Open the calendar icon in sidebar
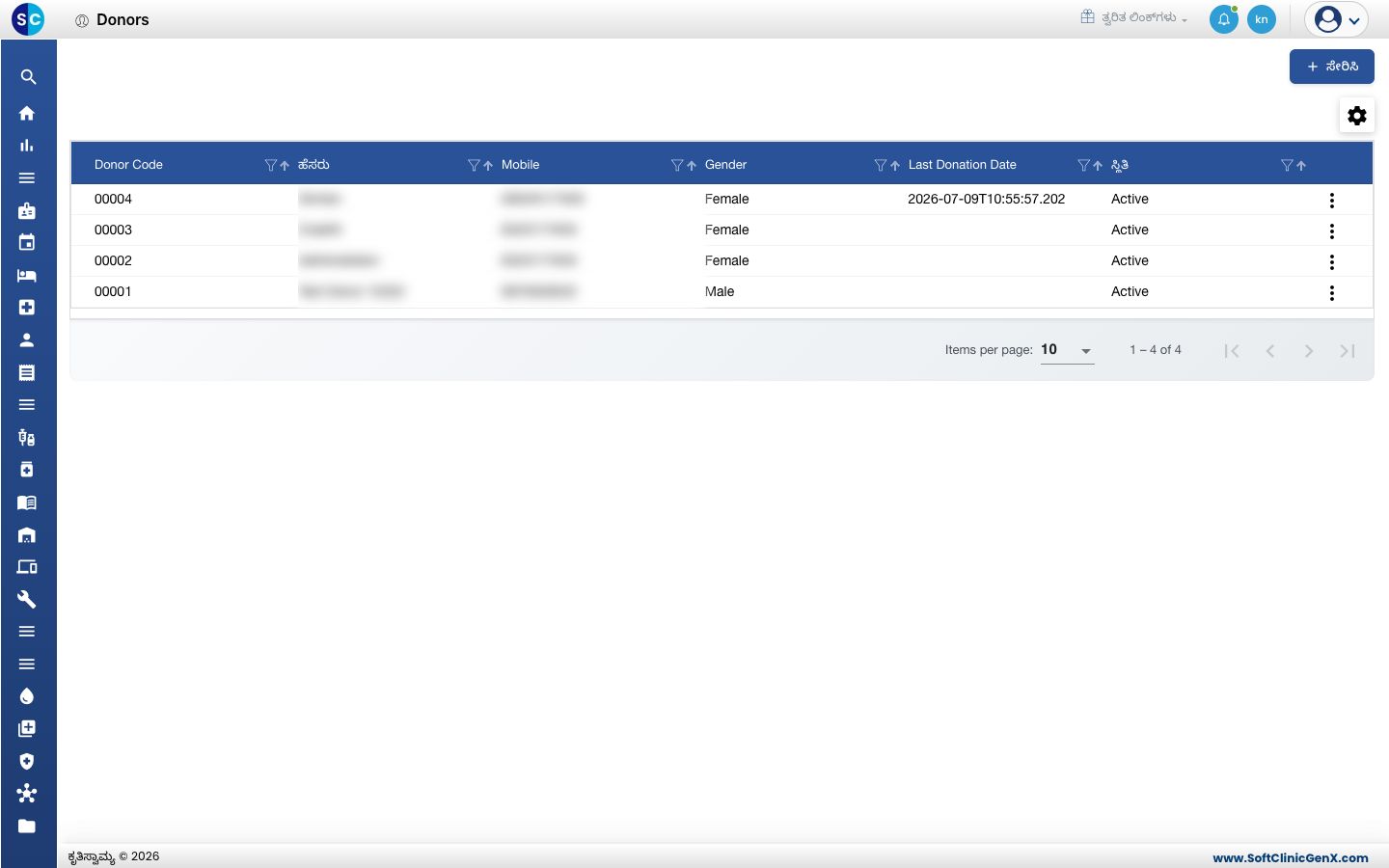1389x868 pixels. click(27, 242)
